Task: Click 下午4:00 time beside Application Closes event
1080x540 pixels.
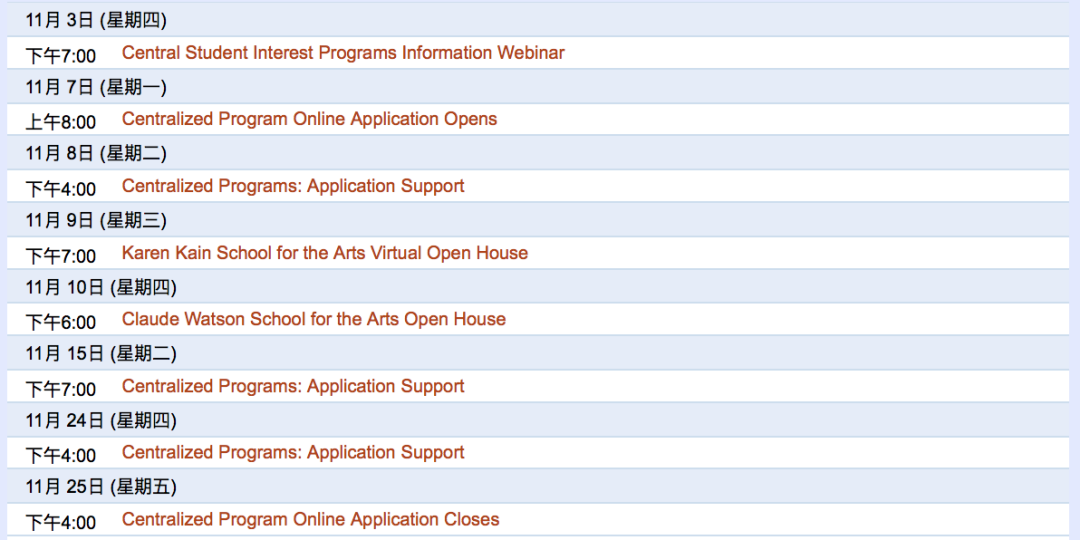Action: [61, 522]
